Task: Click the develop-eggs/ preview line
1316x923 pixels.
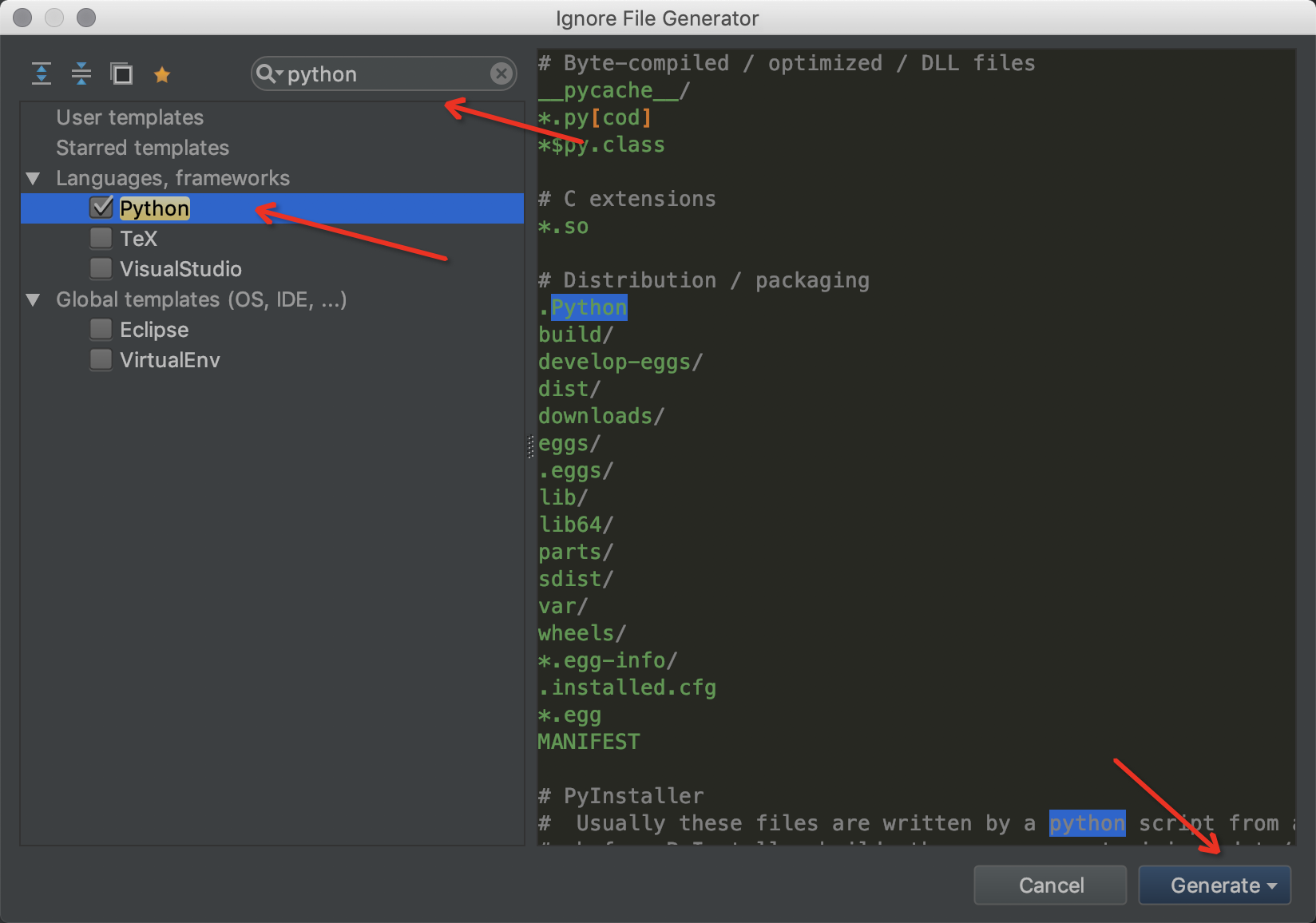Action: (620, 362)
